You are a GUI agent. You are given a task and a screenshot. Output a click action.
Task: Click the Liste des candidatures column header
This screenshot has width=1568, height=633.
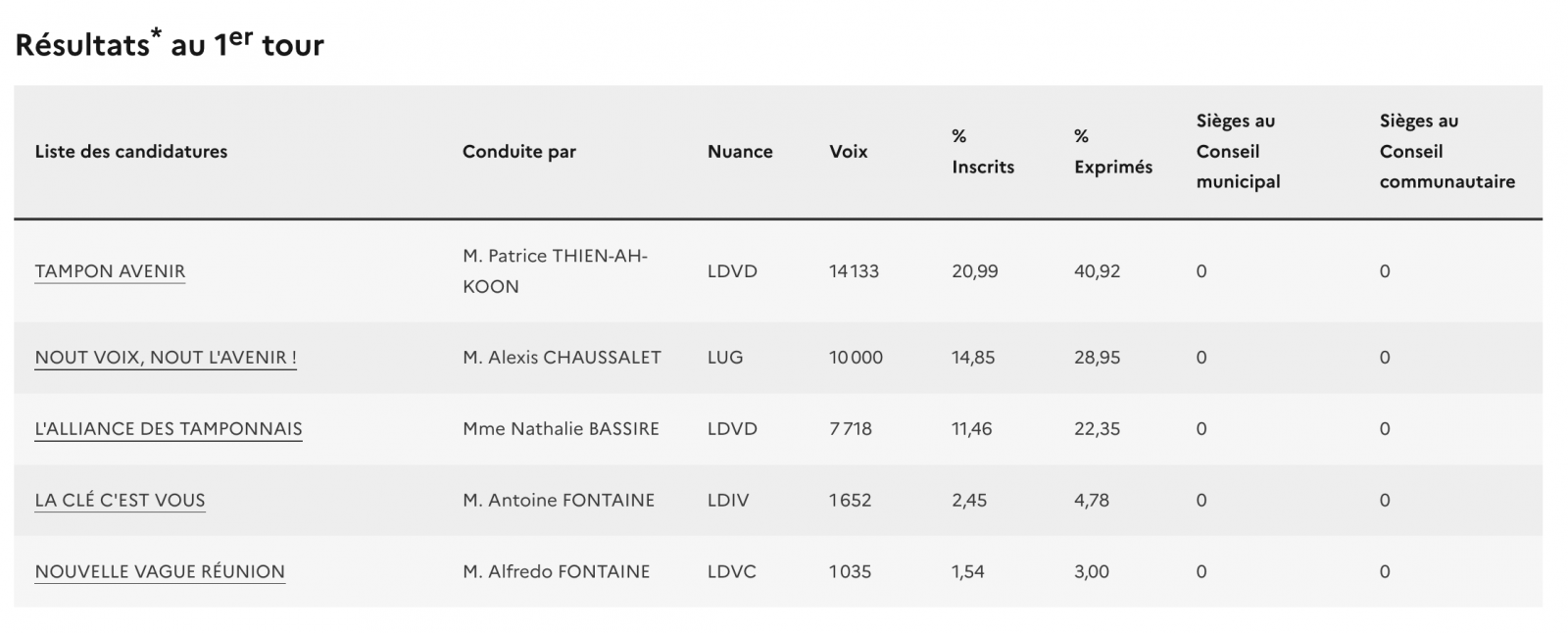(131, 152)
